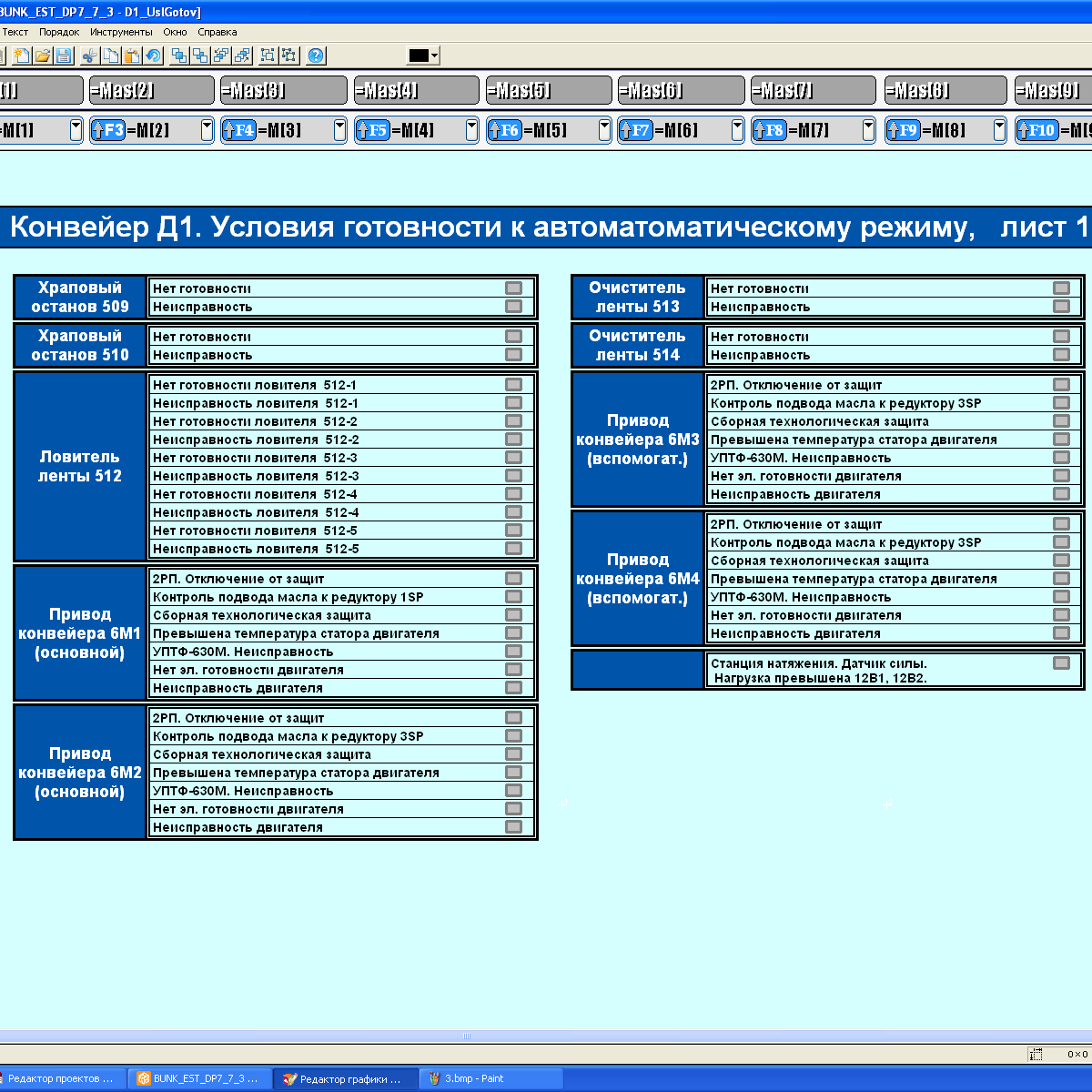Open the =M[8] dropdown arrow
Image resolution: width=1092 pixels, height=1092 pixels.
click(1000, 130)
